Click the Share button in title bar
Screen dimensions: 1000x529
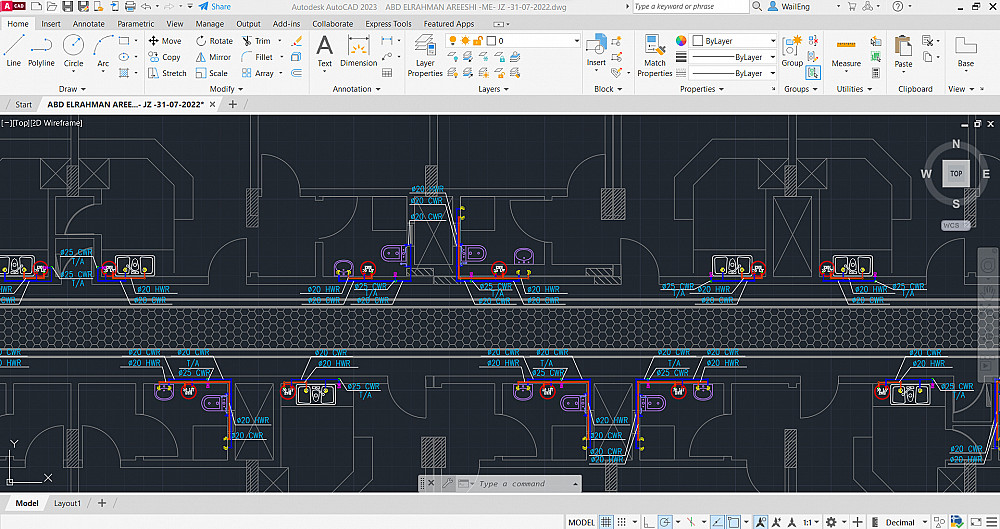[215, 6]
